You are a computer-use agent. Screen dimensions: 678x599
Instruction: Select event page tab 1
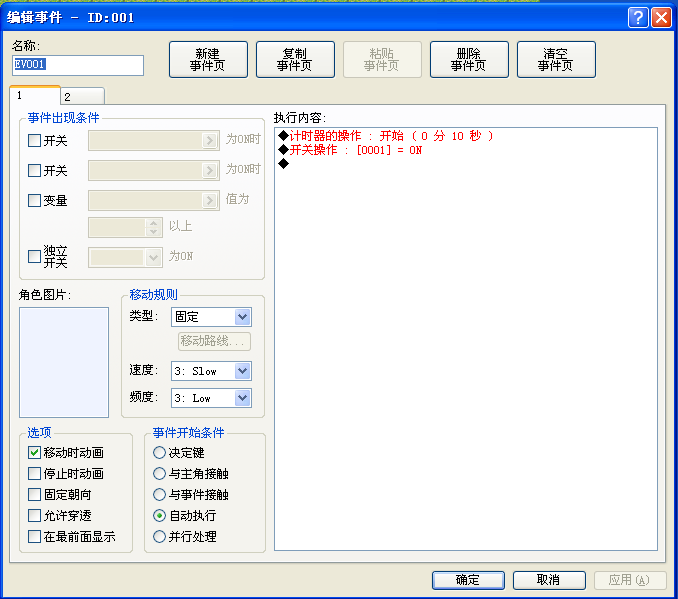pyautogui.click(x=35, y=95)
